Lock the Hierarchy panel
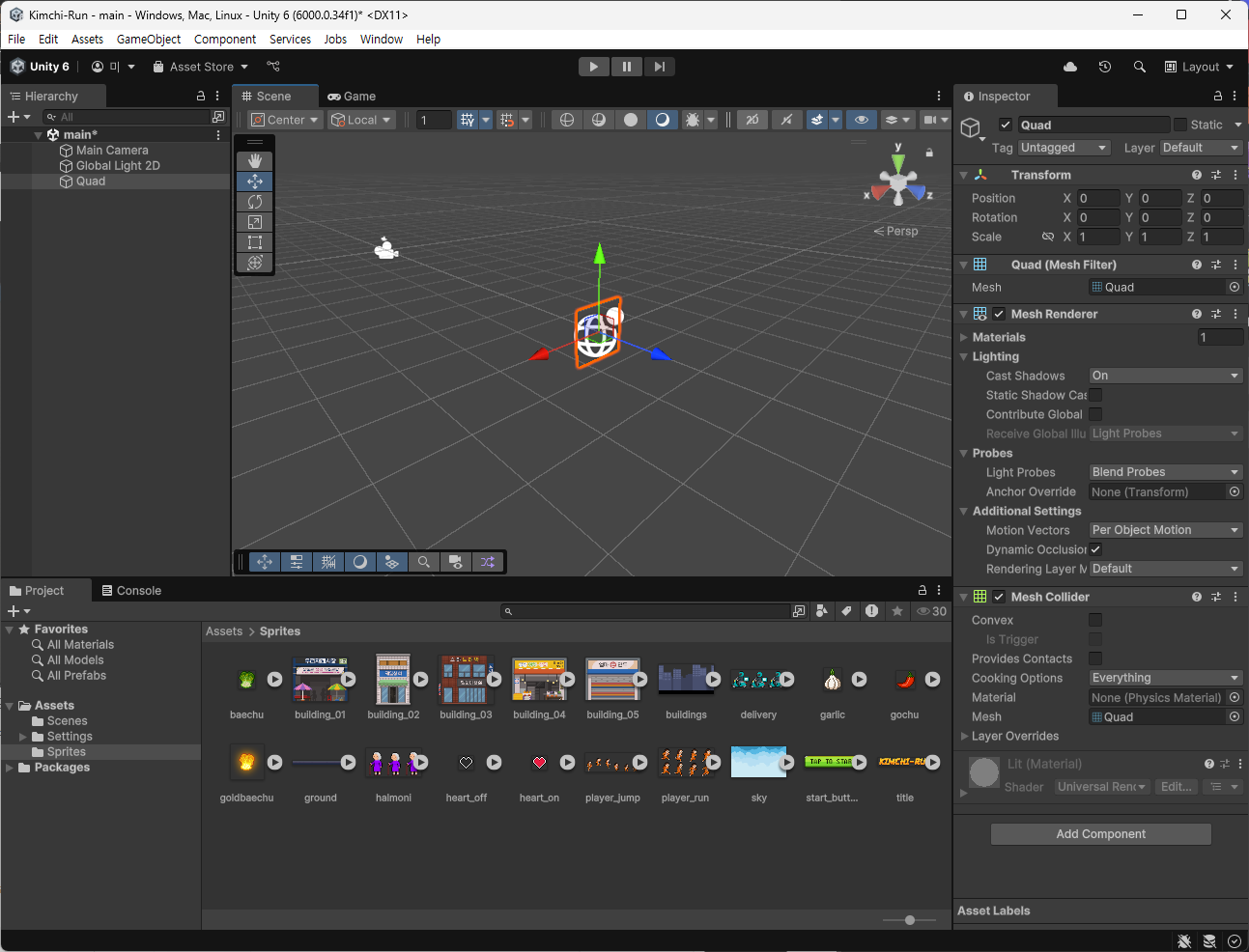The height and width of the screenshot is (952, 1249). 201,97
